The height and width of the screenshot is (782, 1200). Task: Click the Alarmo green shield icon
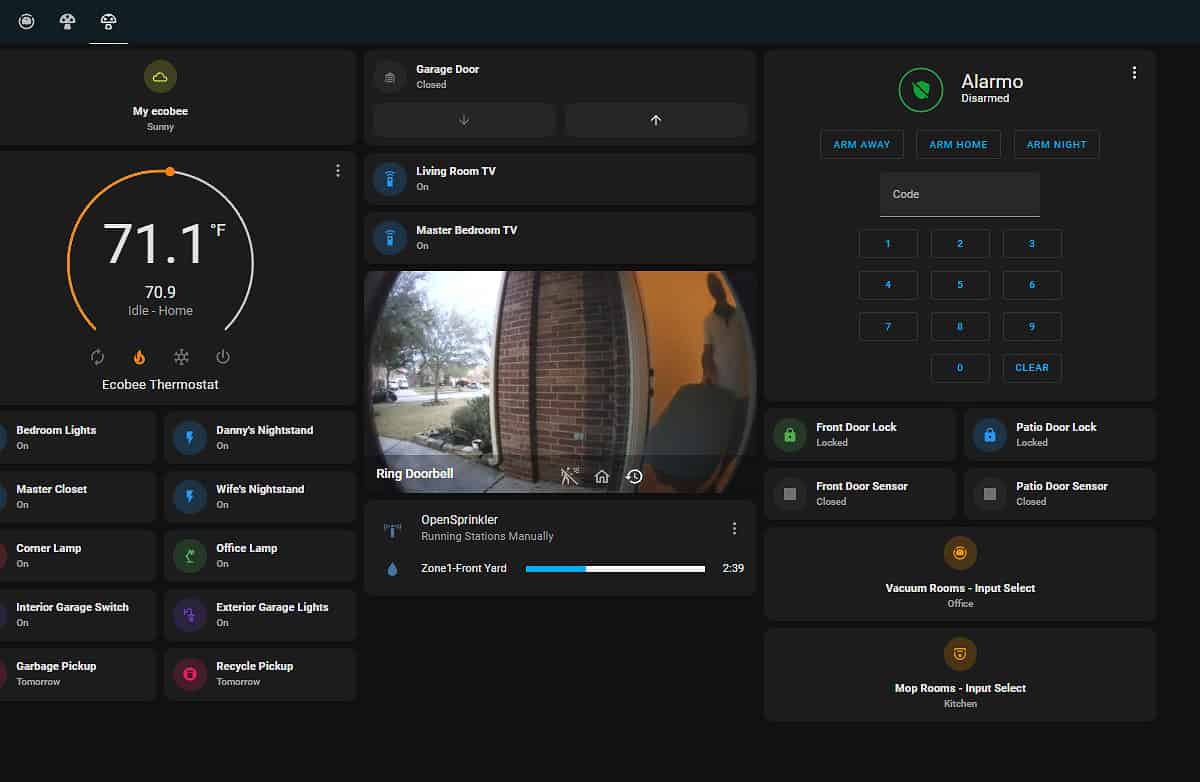[x=921, y=90]
